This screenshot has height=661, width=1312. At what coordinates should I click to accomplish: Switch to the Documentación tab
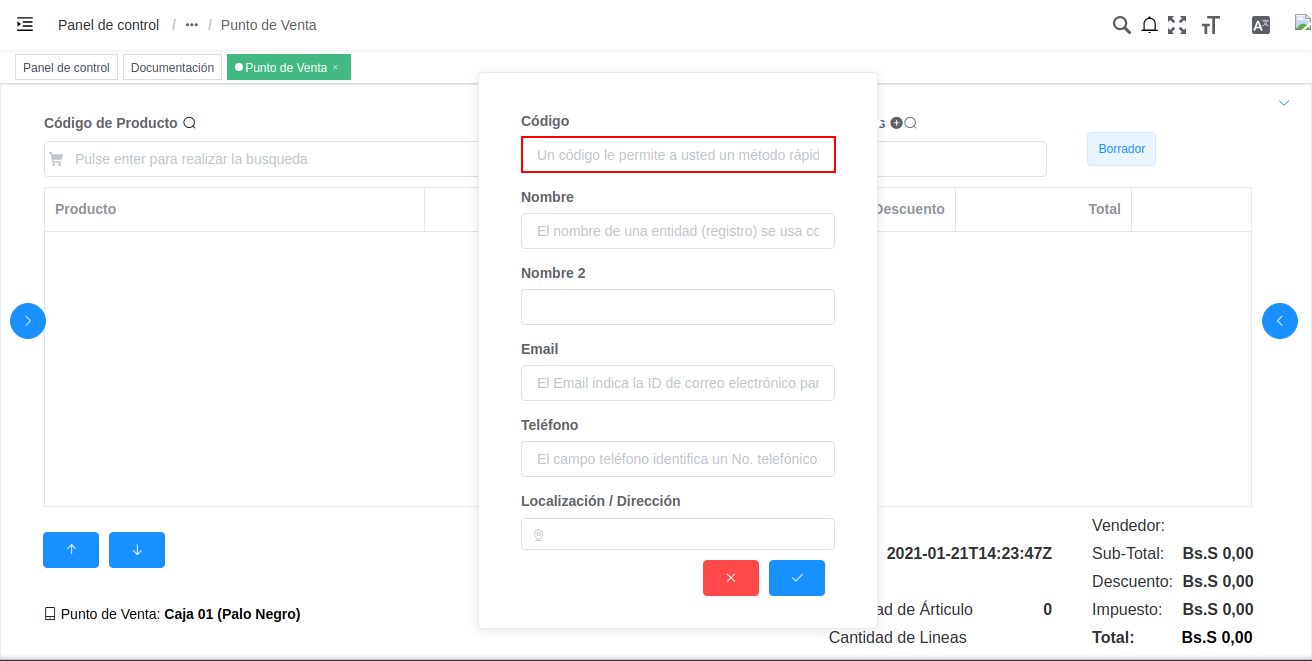click(x=174, y=67)
